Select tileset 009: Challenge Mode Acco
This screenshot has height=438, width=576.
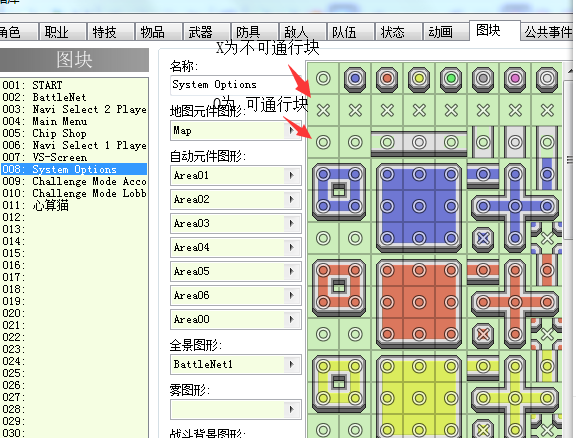pos(74,181)
